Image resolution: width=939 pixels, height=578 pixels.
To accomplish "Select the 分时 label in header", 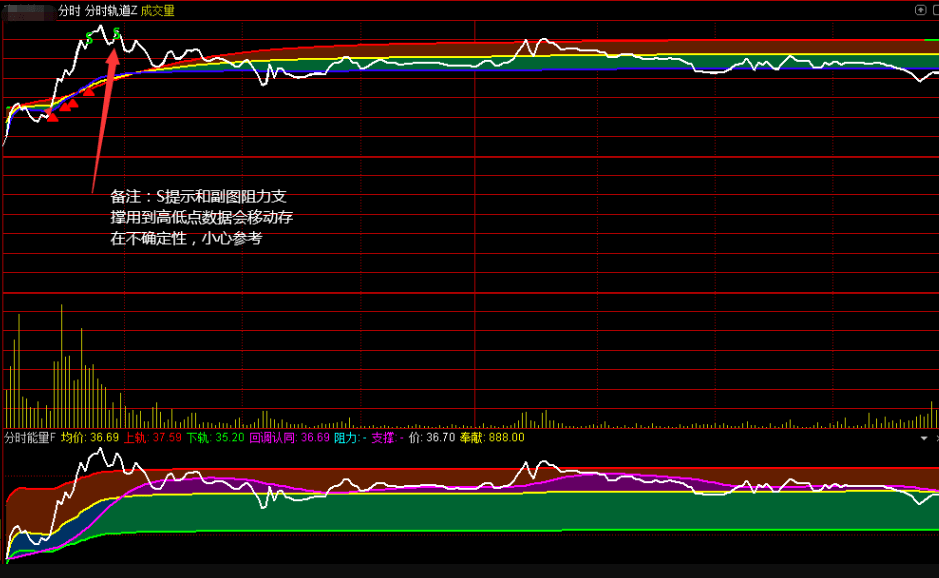I will [x=69, y=10].
